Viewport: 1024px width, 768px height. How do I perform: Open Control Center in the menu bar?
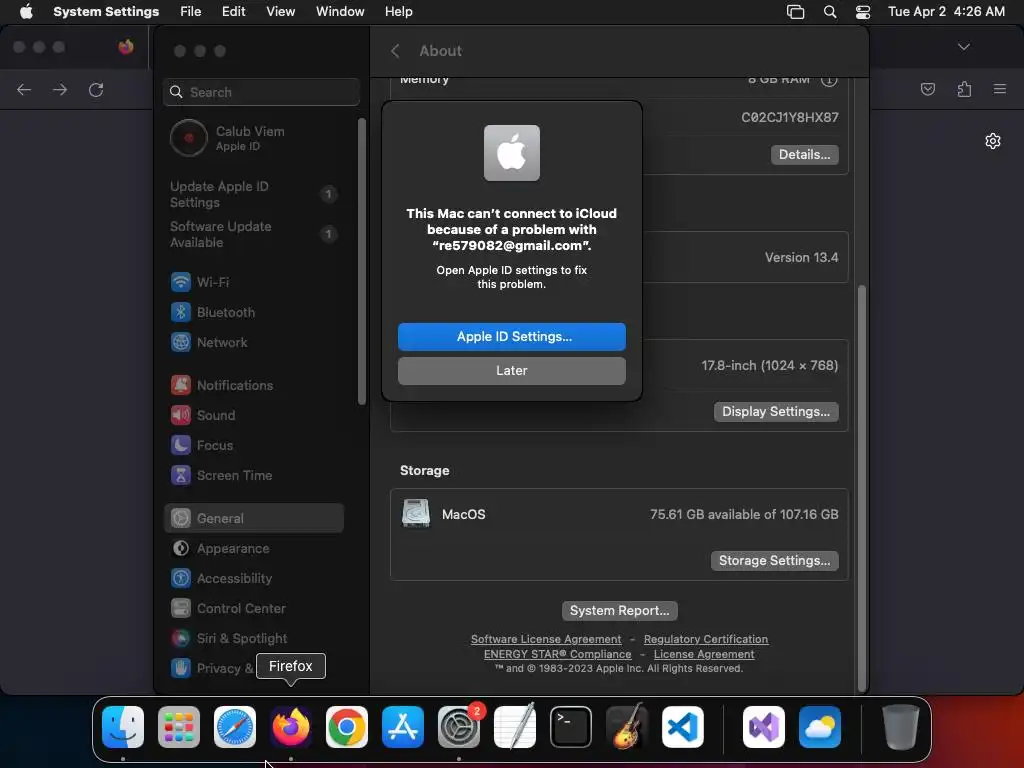pyautogui.click(x=863, y=12)
